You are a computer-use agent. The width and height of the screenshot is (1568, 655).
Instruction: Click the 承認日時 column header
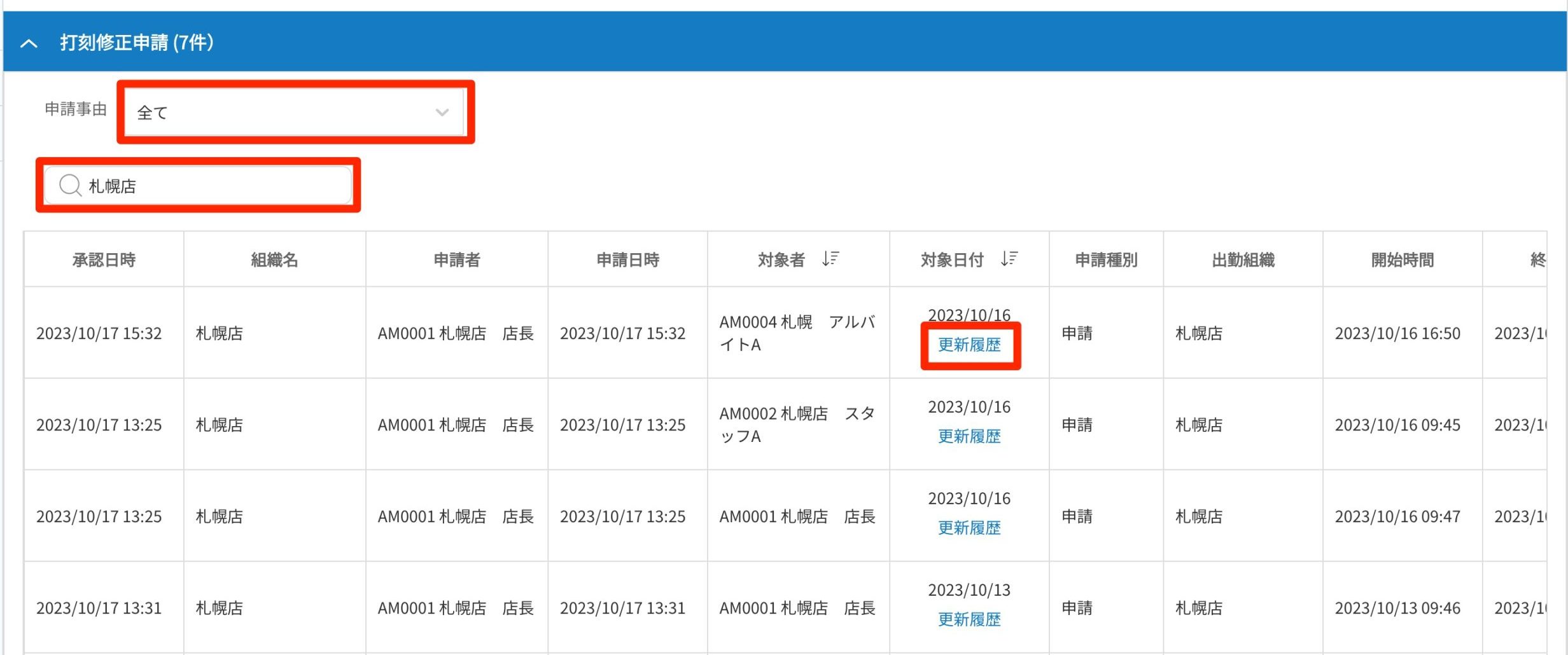click(x=104, y=260)
